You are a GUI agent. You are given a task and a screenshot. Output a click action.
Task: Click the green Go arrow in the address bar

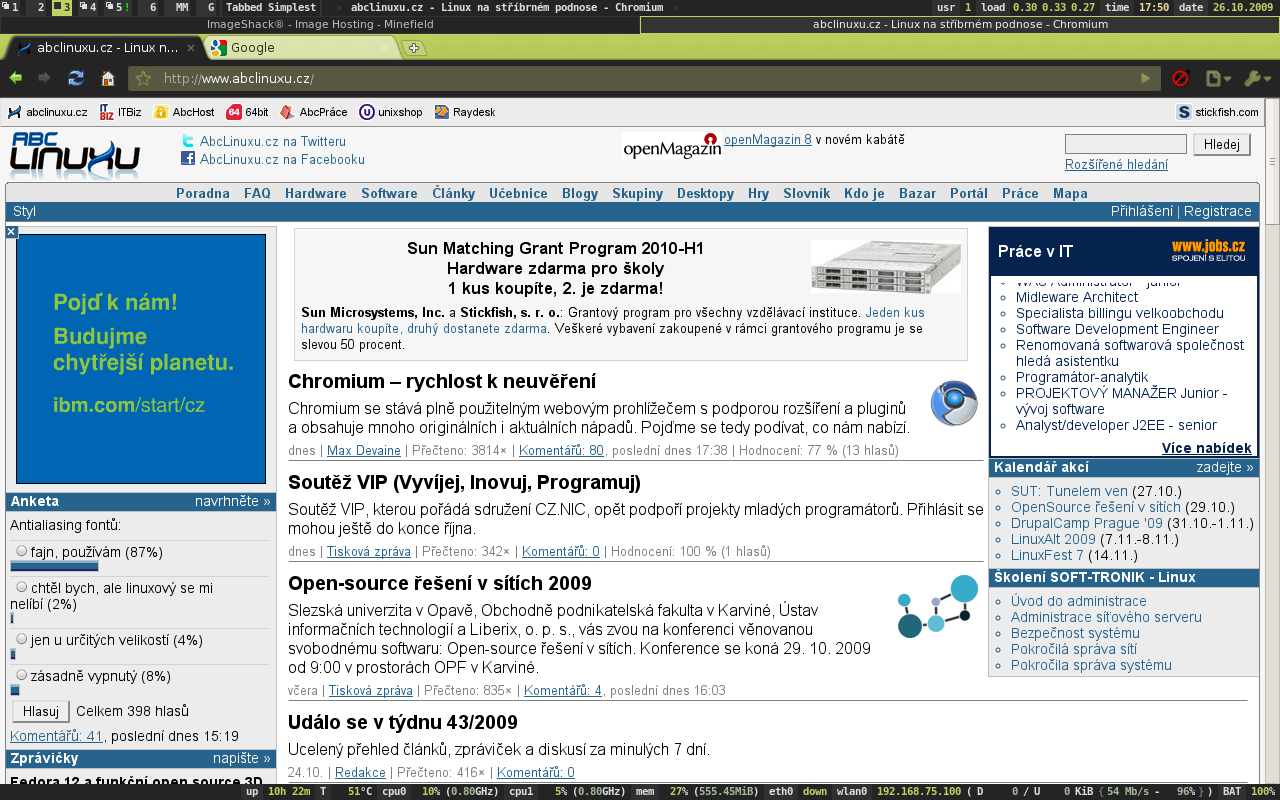pos(1146,78)
